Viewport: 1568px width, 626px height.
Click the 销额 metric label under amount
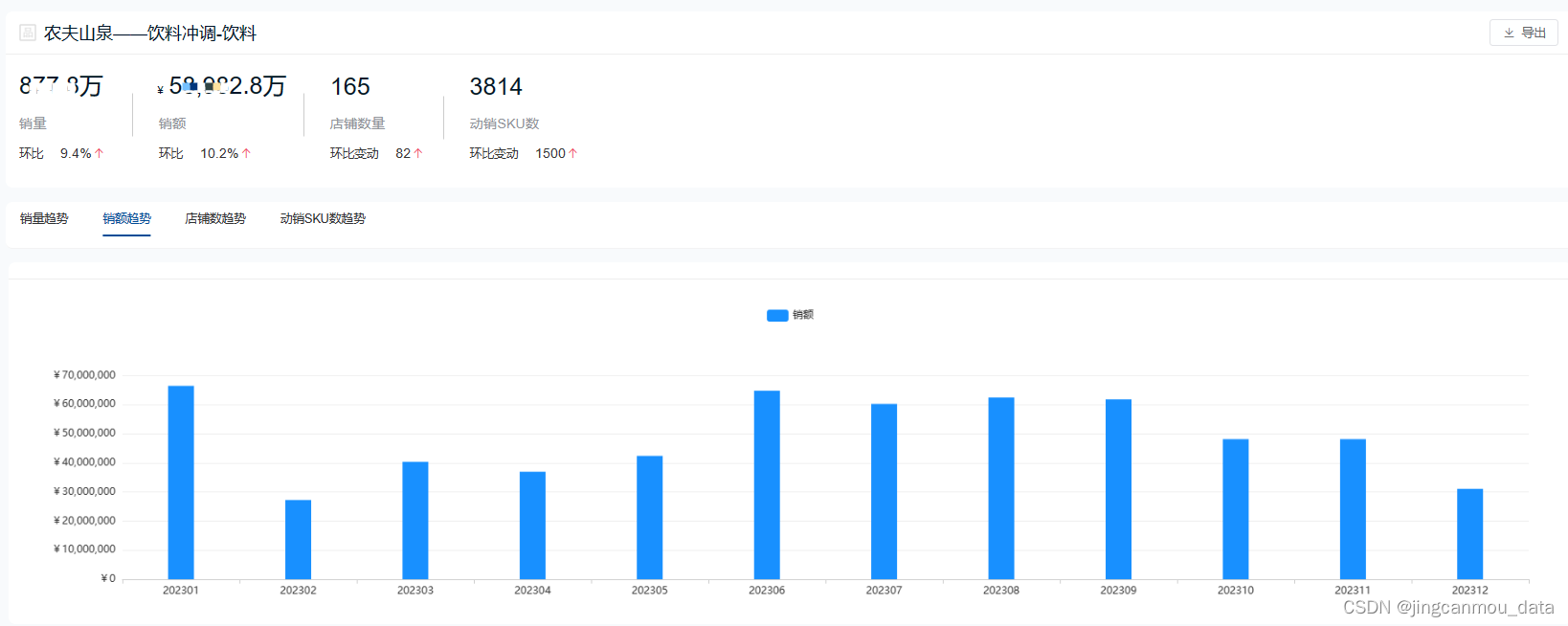[172, 123]
